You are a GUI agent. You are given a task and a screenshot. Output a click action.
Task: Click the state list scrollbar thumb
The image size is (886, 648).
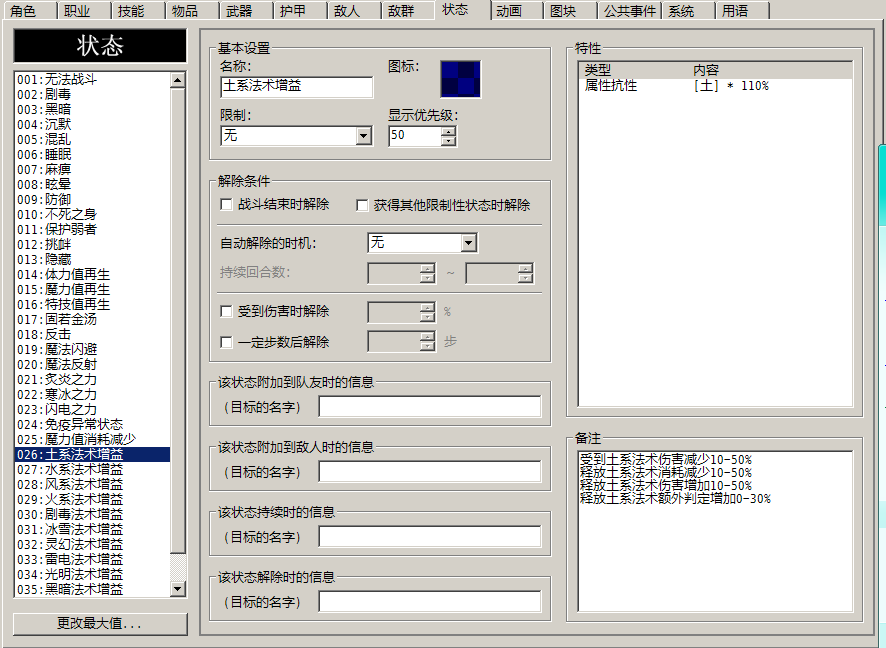click(177, 320)
